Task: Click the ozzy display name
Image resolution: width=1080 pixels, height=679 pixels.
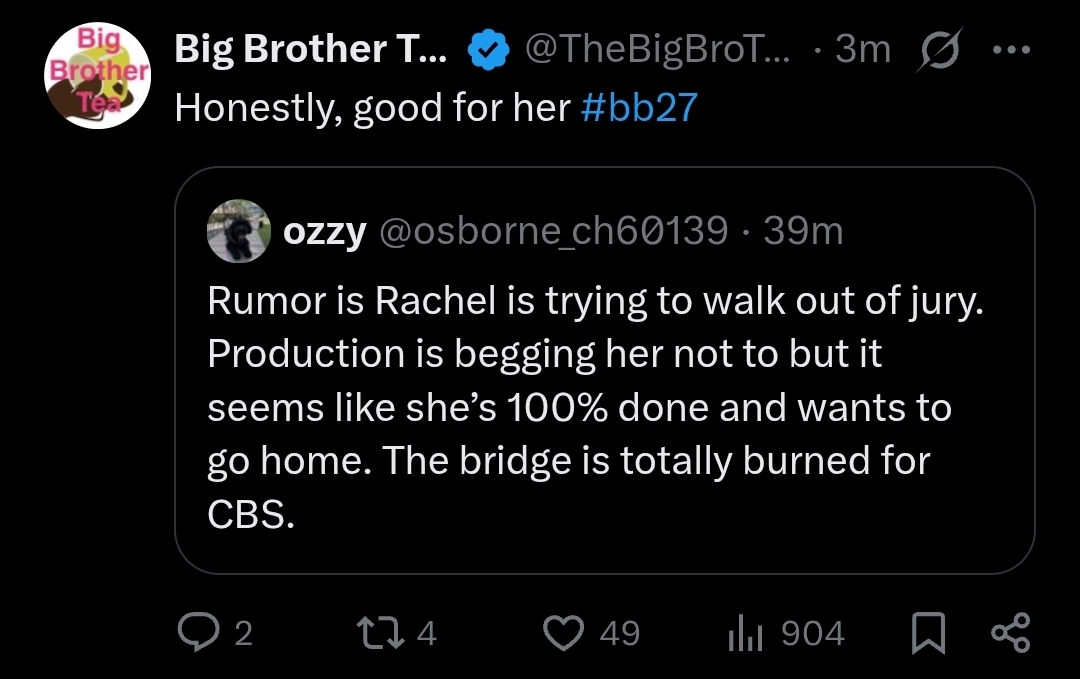Action: [x=324, y=232]
